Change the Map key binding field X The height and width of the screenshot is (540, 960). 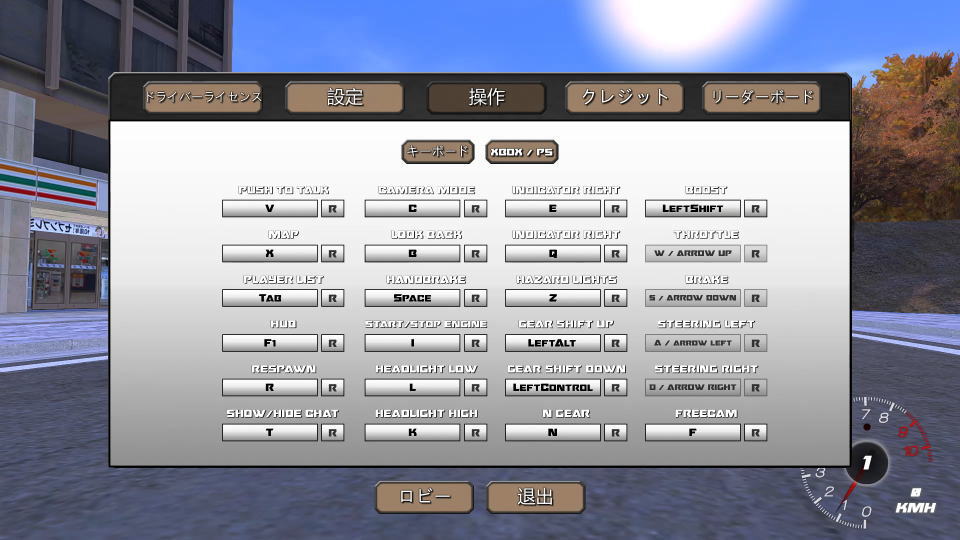pos(269,254)
